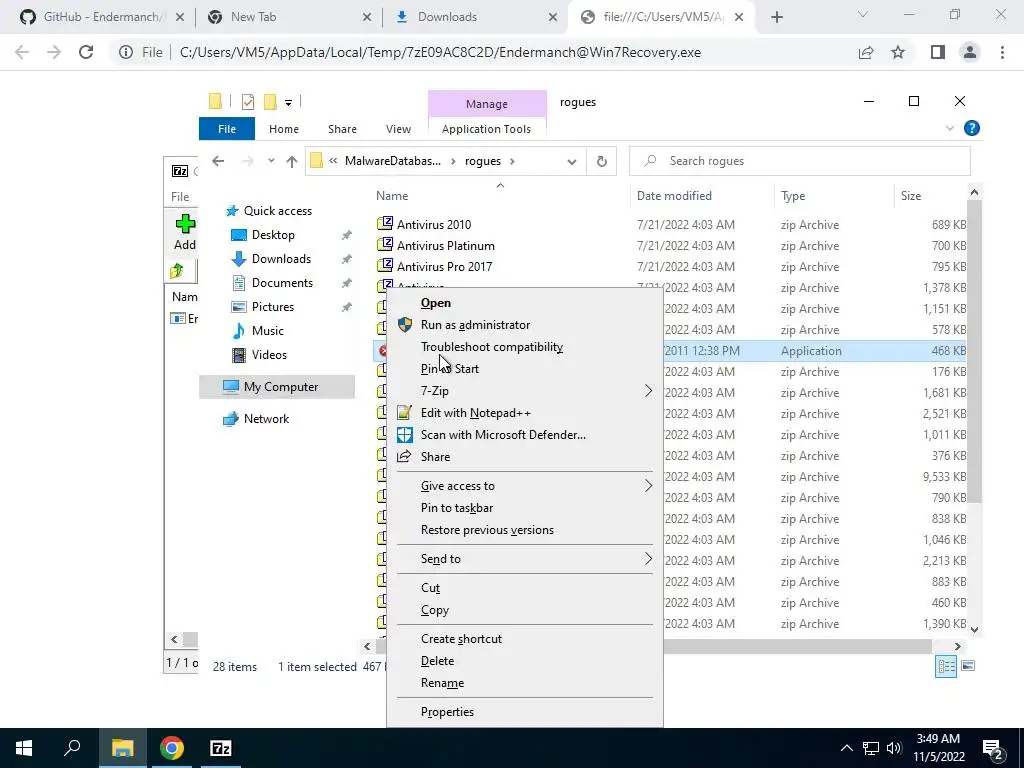The image size is (1024, 768).
Task: Go up one folder level in Explorer
Action: pyautogui.click(x=291, y=161)
